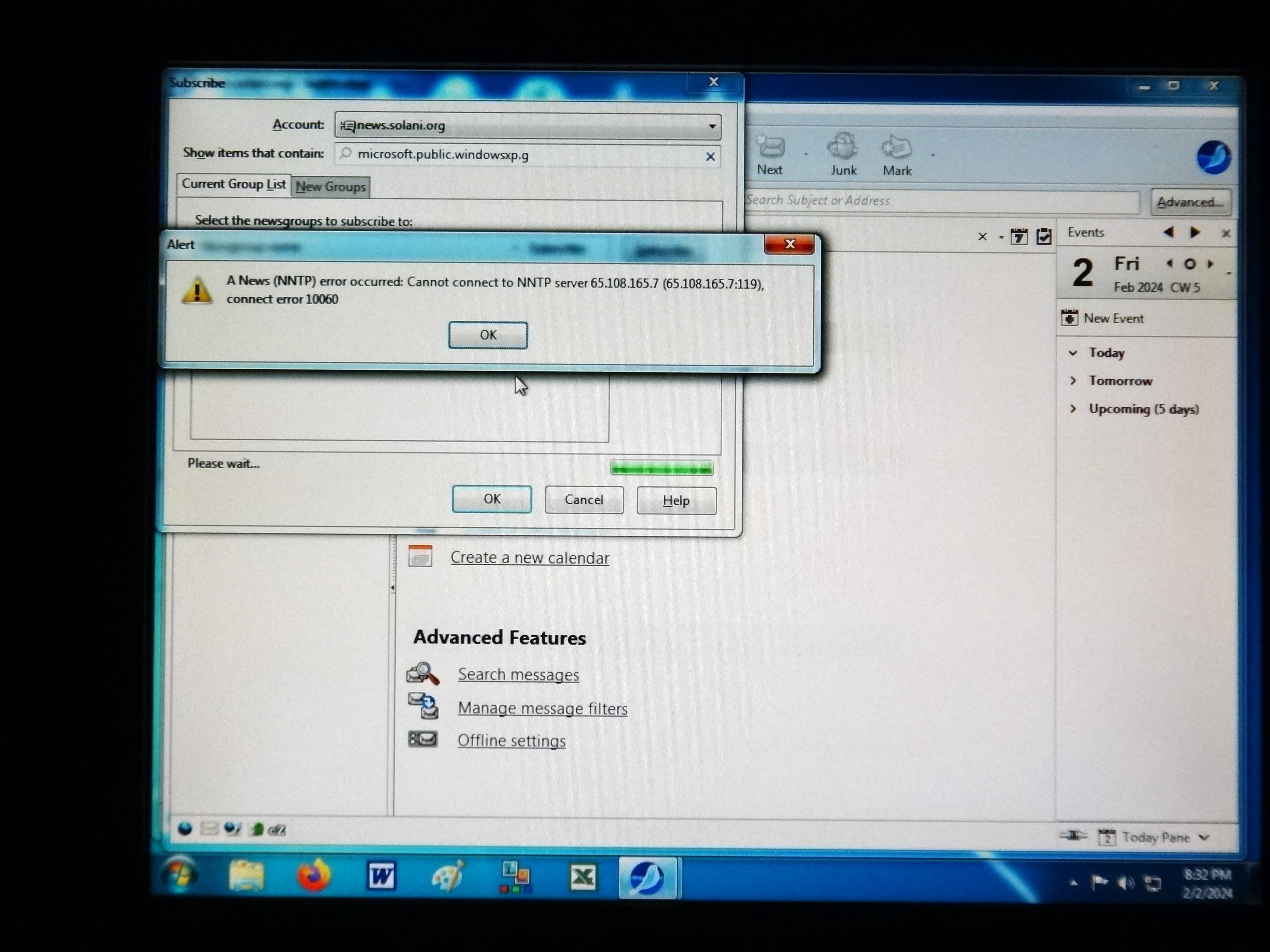Click the SeaMonkey taskbar button

click(648, 878)
